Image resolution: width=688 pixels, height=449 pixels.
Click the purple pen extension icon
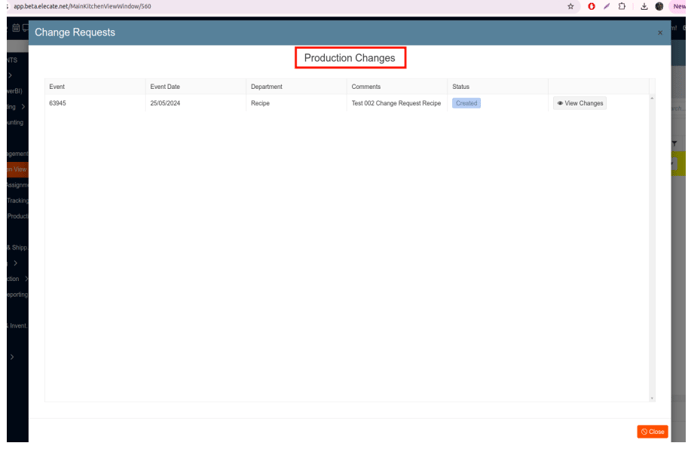[606, 6]
